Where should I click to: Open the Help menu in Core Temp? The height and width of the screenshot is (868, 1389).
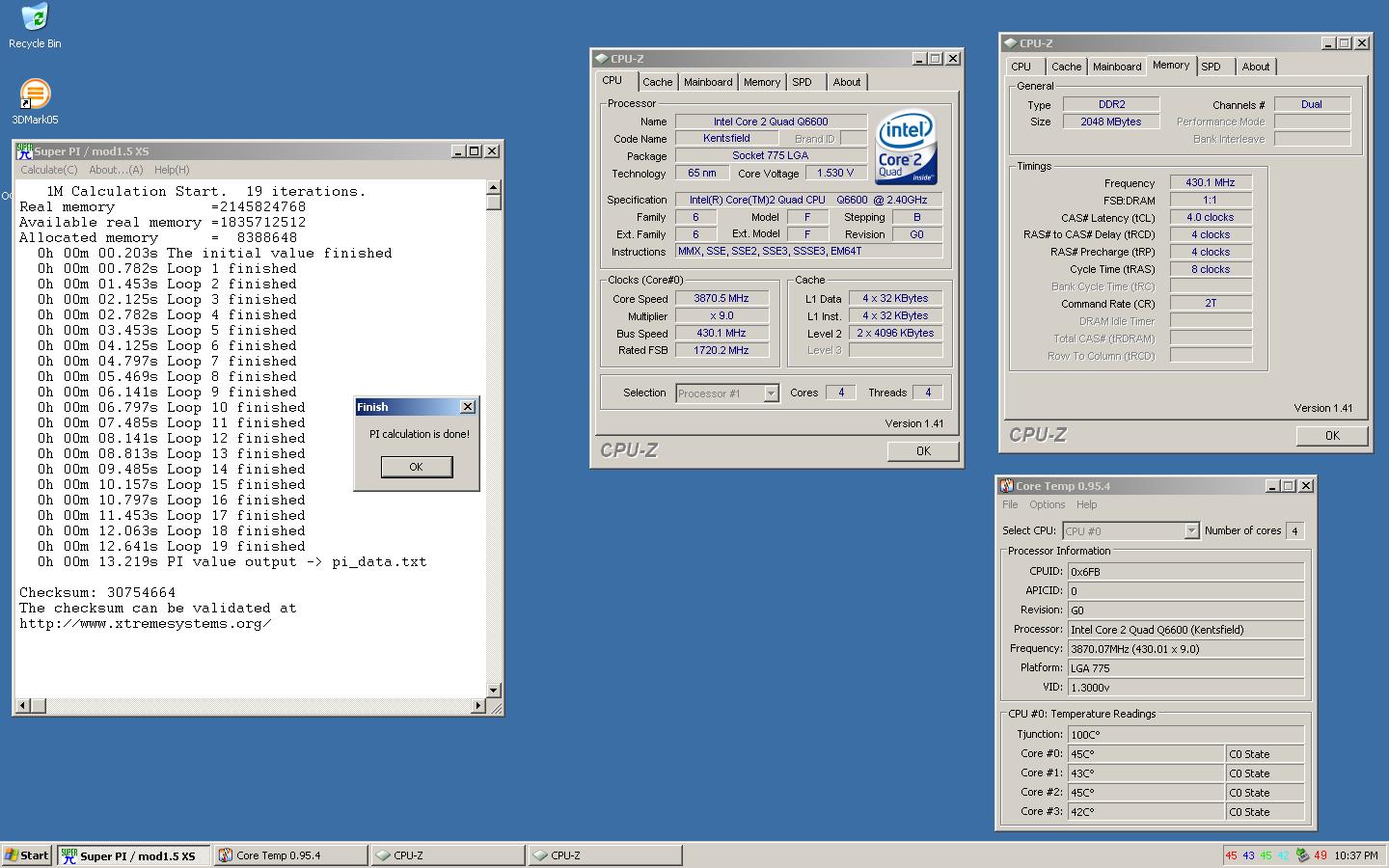point(1086,504)
